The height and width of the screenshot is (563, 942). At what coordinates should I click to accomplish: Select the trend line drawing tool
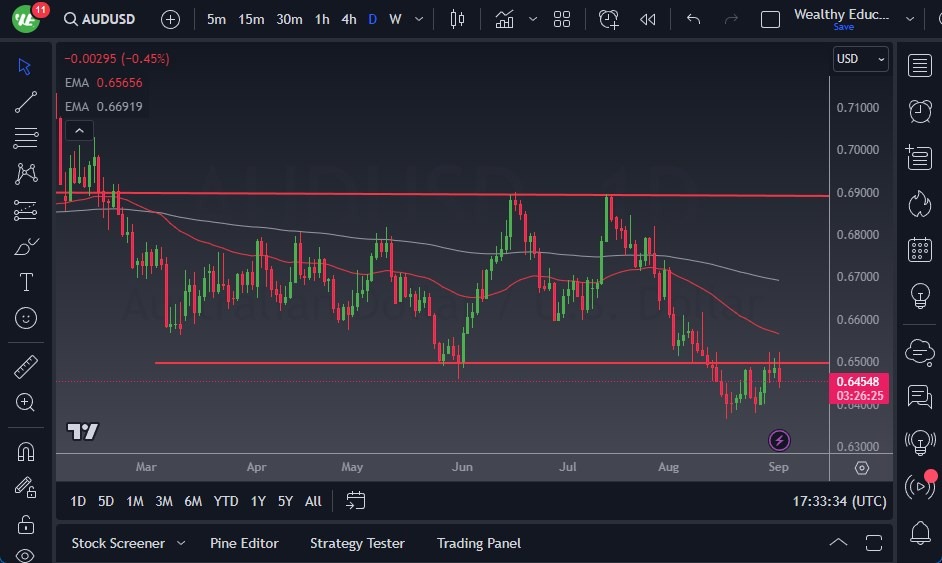click(26, 101)
